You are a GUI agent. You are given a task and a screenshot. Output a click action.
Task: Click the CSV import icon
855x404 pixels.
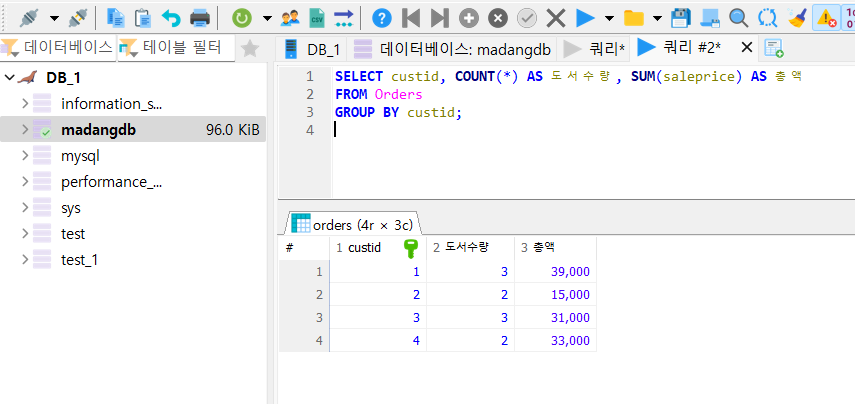(x=316, y=19)
